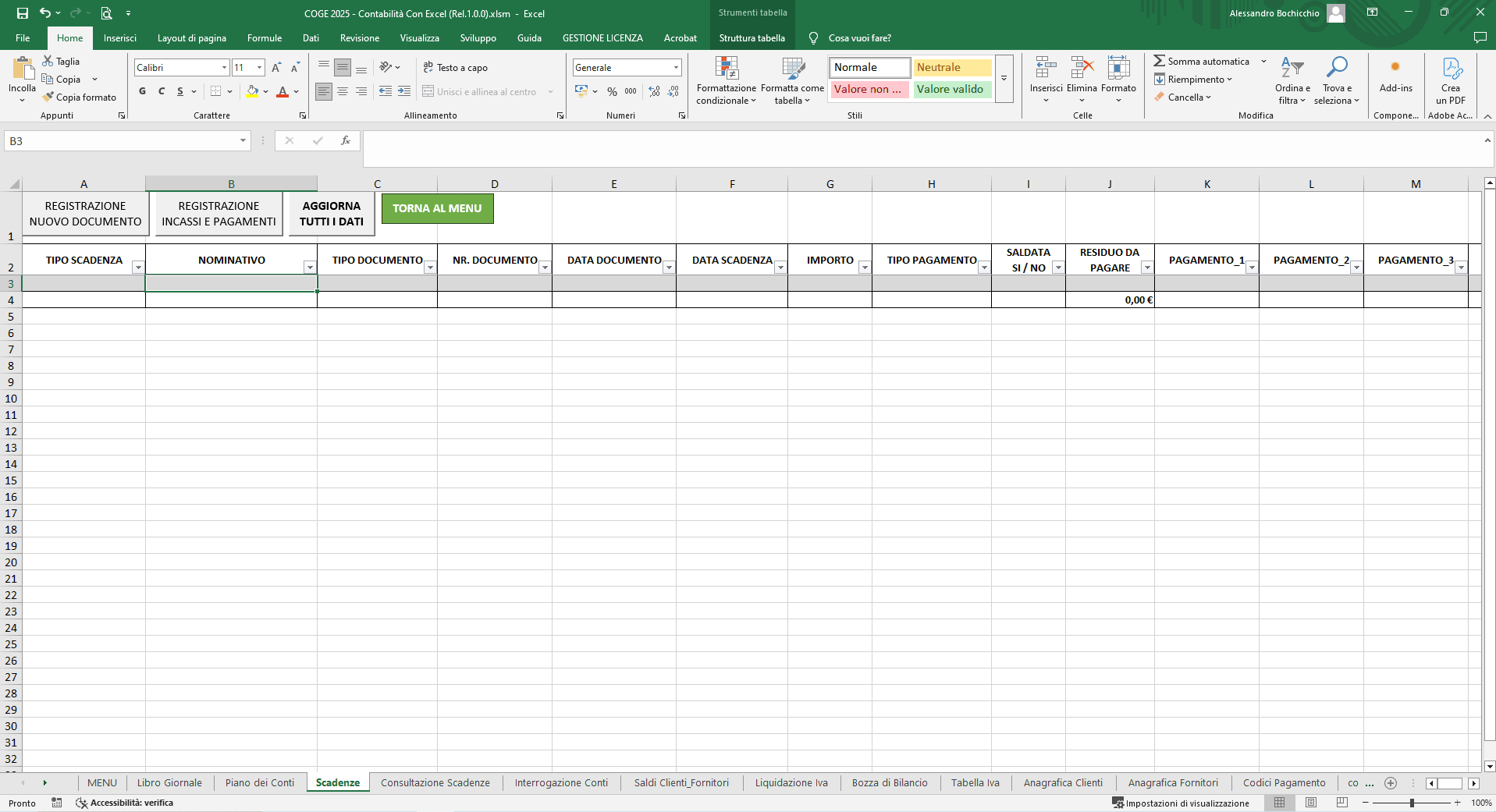Click the Incolla paste icon
Image resolution: width=1496 pixels, height=812 pixels.
[x=23, y=69]
